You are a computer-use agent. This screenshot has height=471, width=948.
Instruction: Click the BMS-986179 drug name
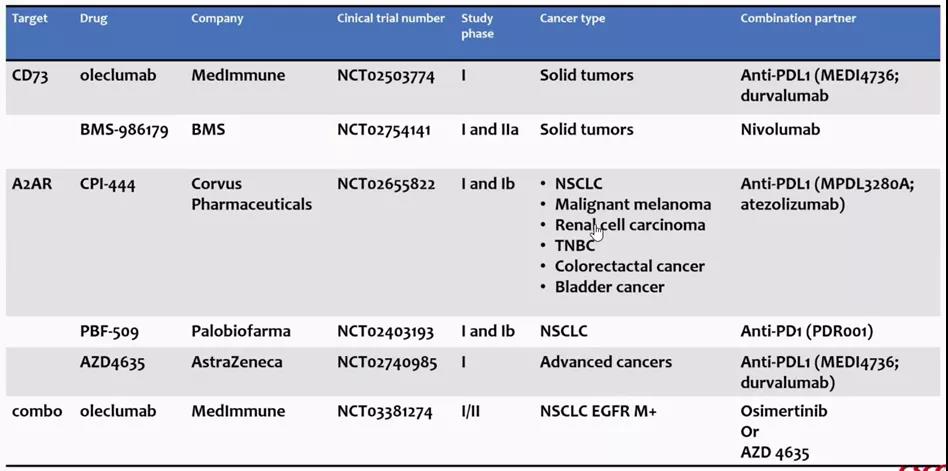tap(124, 130)
